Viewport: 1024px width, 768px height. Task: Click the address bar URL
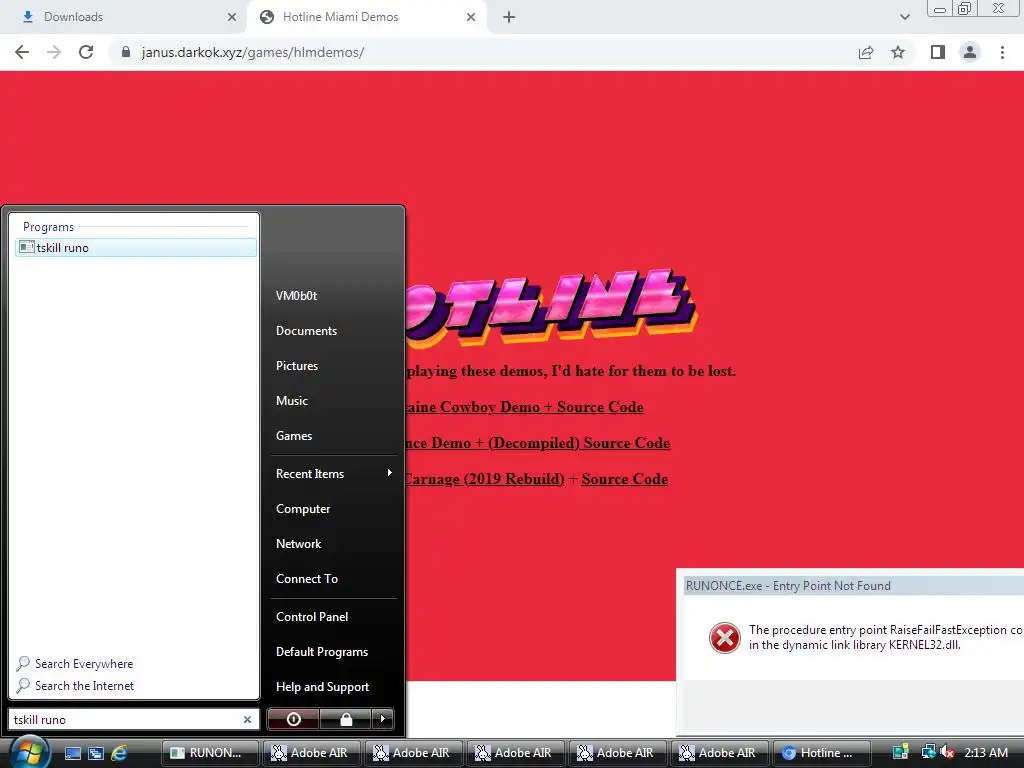click(x=253, y=52)
